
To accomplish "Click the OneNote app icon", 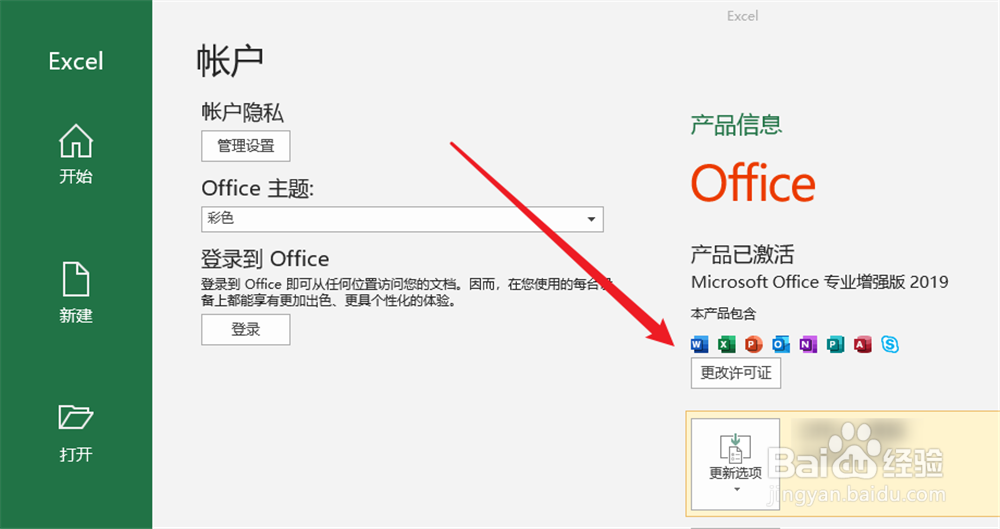I will (808, 345).
